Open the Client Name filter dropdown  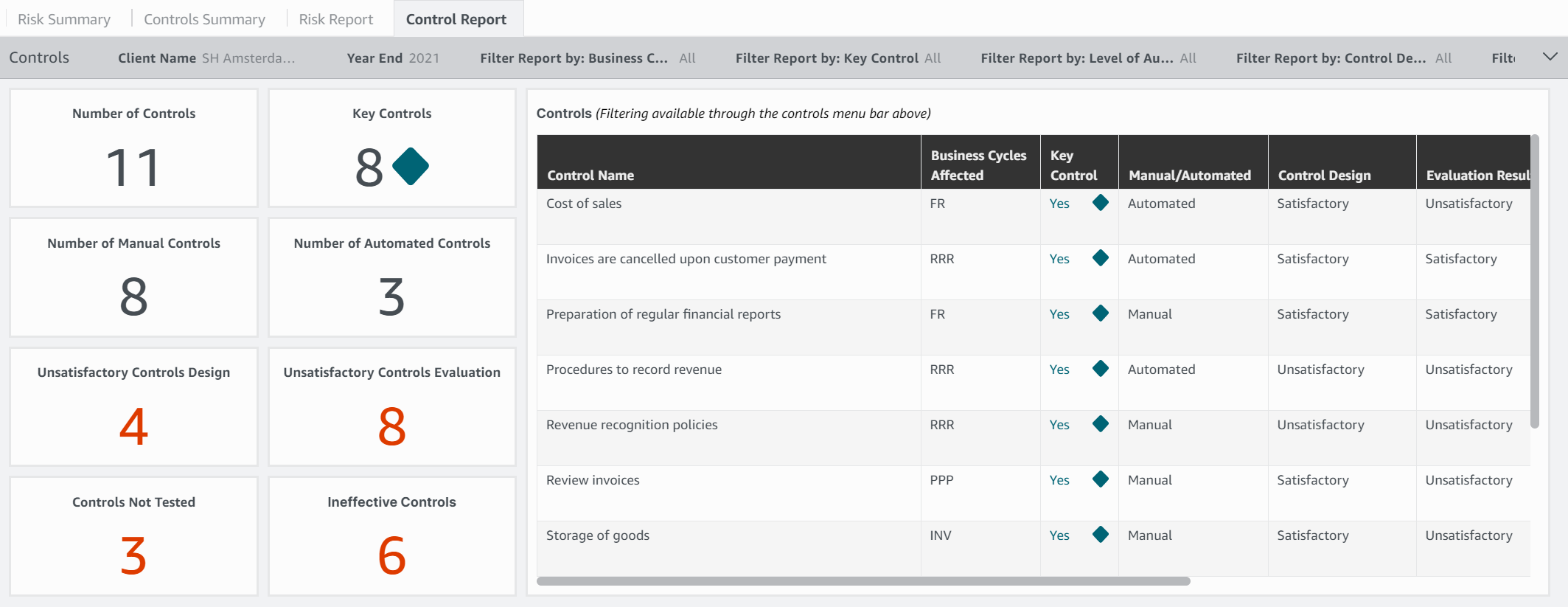coord(206,58)
